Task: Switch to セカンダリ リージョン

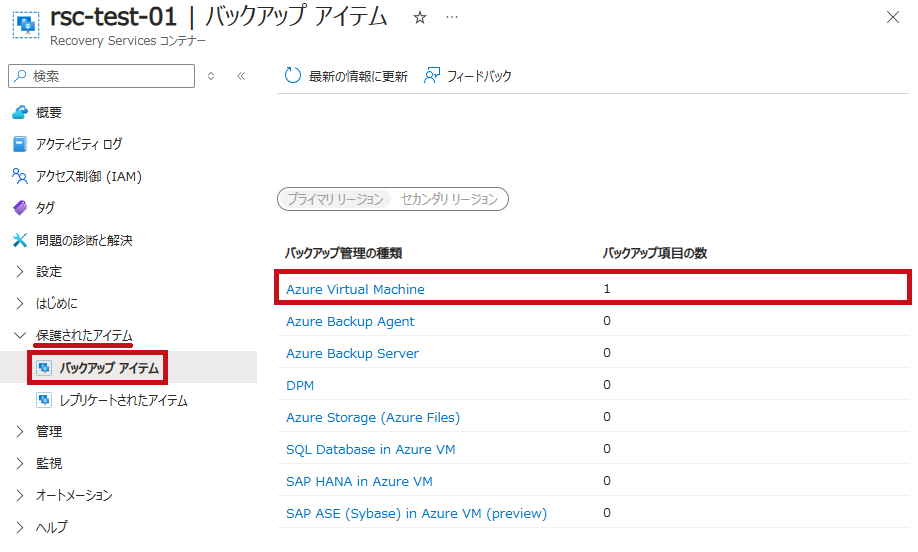Action: (x=450, y=199)
